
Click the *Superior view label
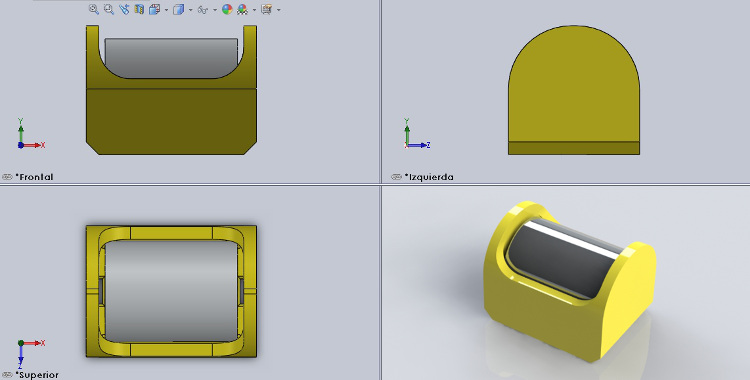coord(37,375)
